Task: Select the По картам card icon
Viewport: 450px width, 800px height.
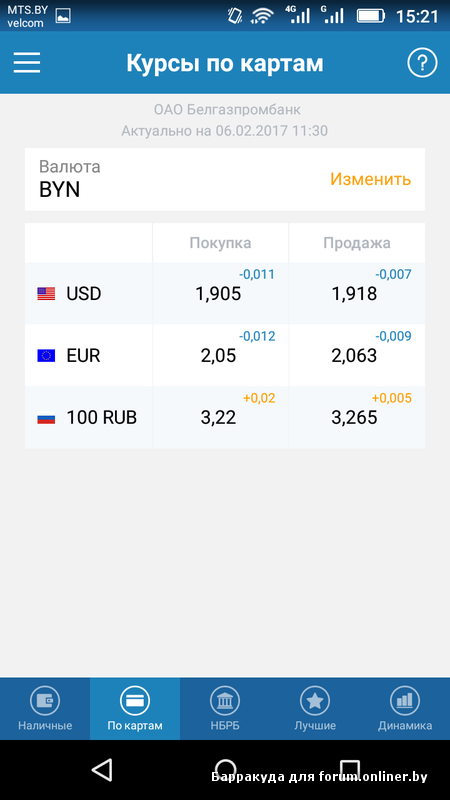Action: coord(135,701)
